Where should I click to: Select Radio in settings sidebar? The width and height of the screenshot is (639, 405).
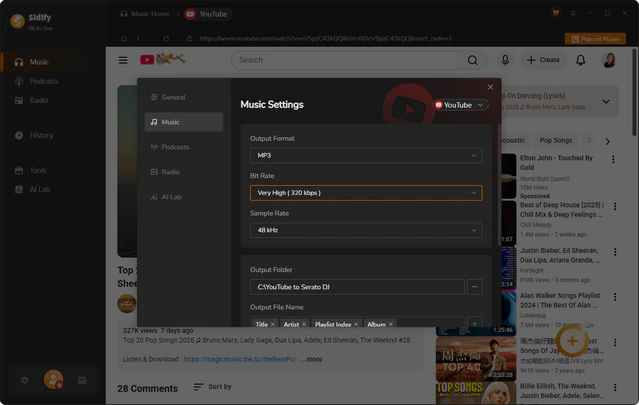pyautogui.click(x=184, y=172)
